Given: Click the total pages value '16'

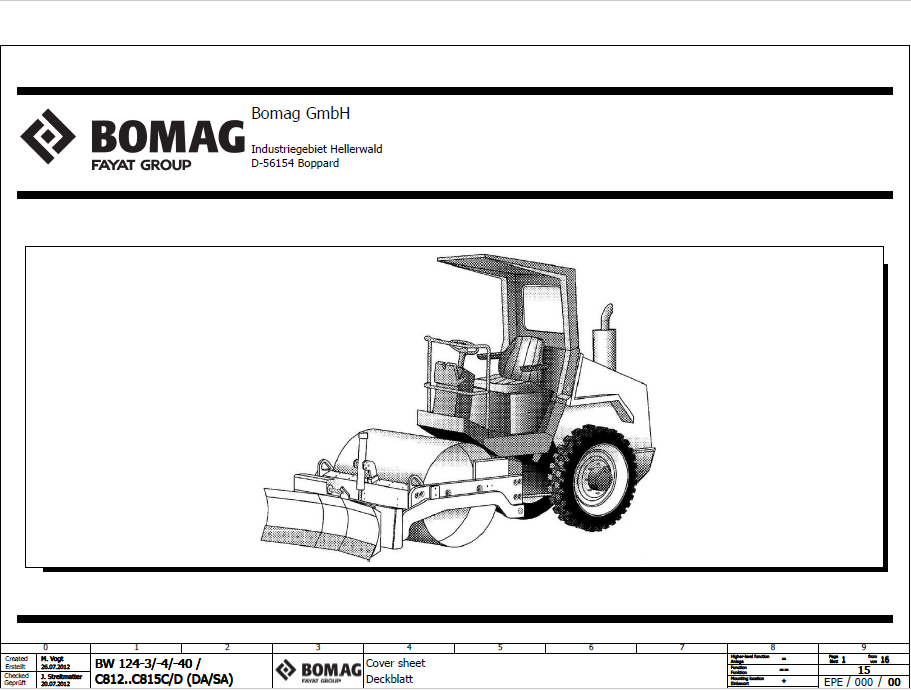Looking at the screenshot, I should [x=885, y=660].
